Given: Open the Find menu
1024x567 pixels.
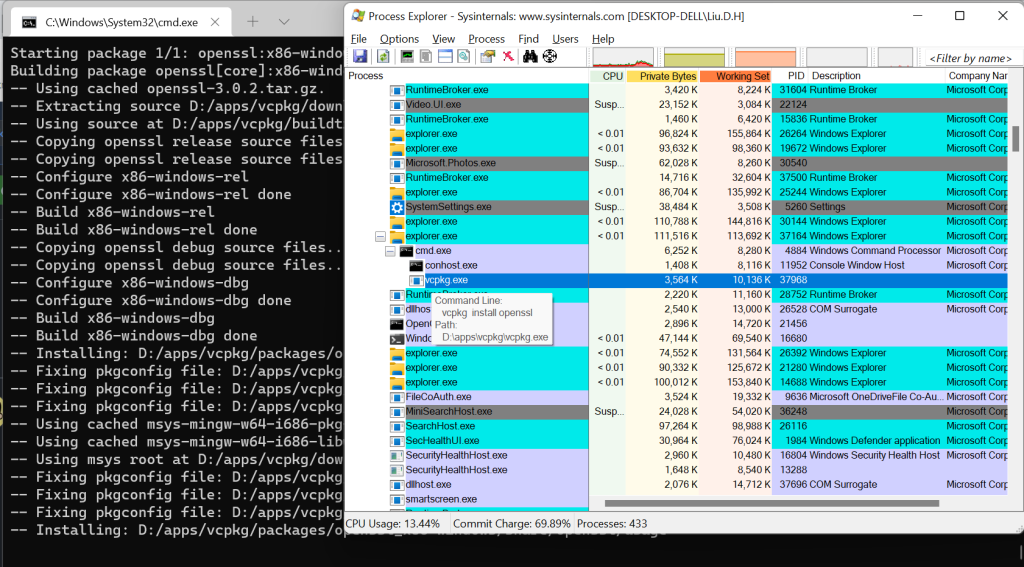Looking at the screenshot, I should point(528,39).
